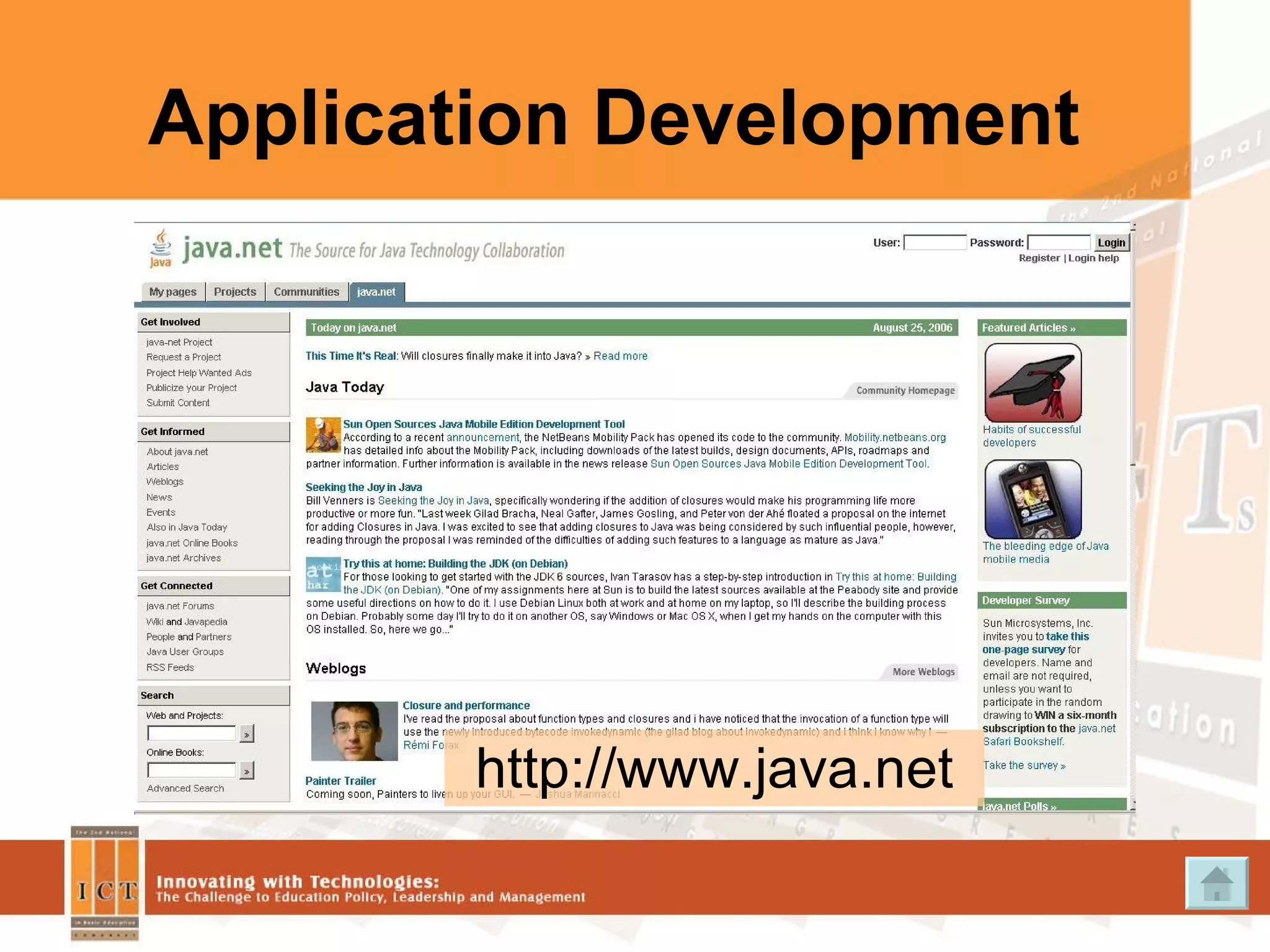
Task: Click the ICT conference logo
Action: pyautogui.click(x=104, y=884)
